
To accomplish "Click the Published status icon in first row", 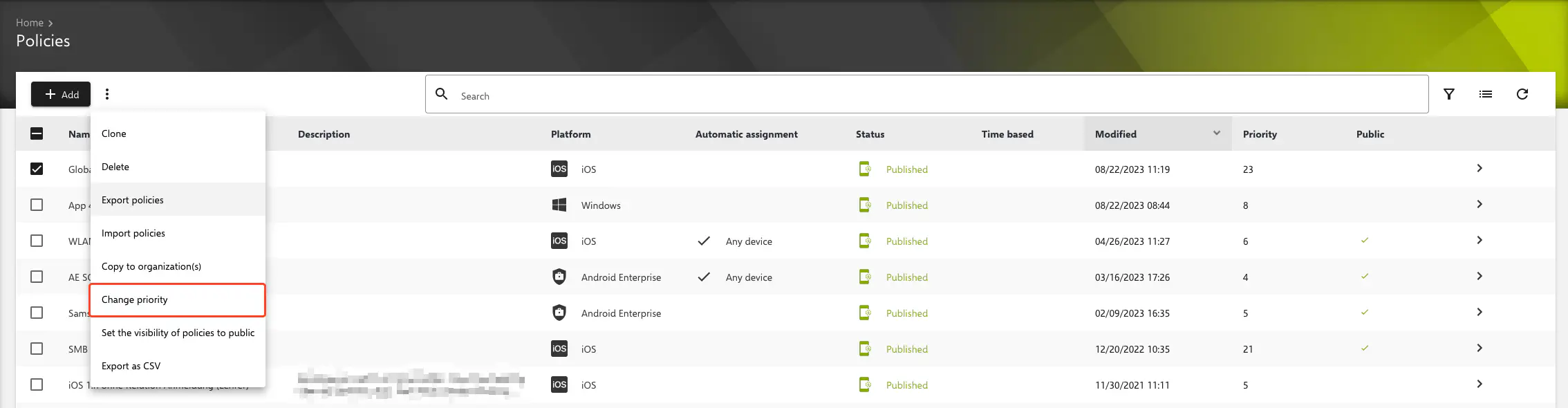I will pyautogui.click(x=864, y=169).
